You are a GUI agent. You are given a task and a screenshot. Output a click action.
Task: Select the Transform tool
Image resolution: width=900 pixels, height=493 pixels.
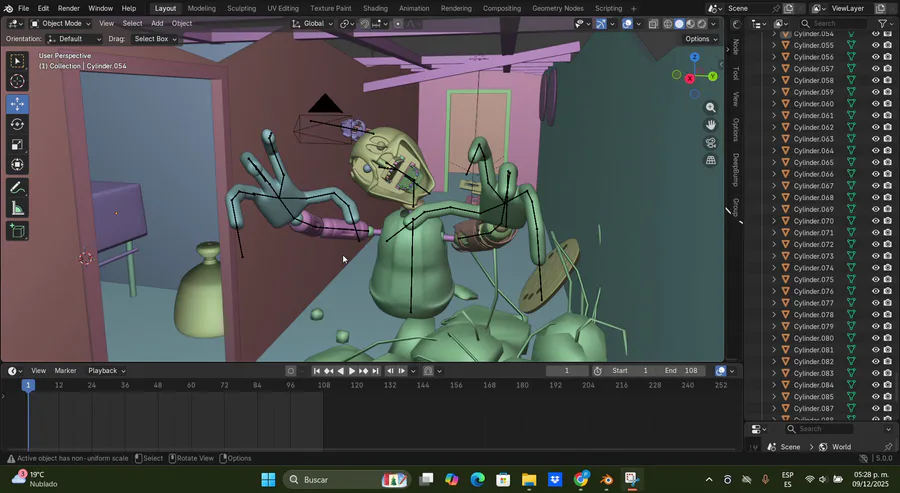tap(17, 165)
